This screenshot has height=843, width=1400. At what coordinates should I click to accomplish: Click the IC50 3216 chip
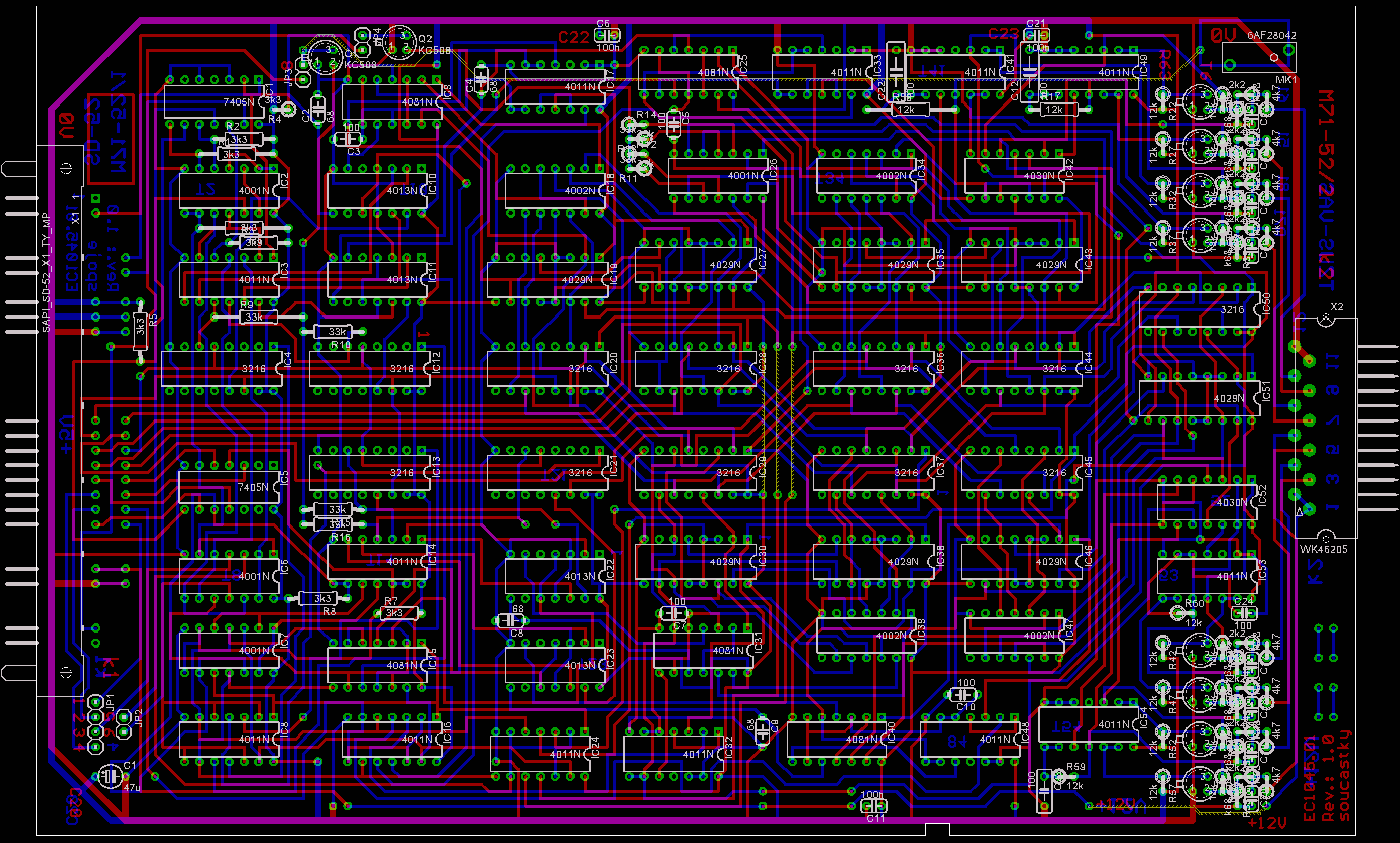[x=1200, y=309]
